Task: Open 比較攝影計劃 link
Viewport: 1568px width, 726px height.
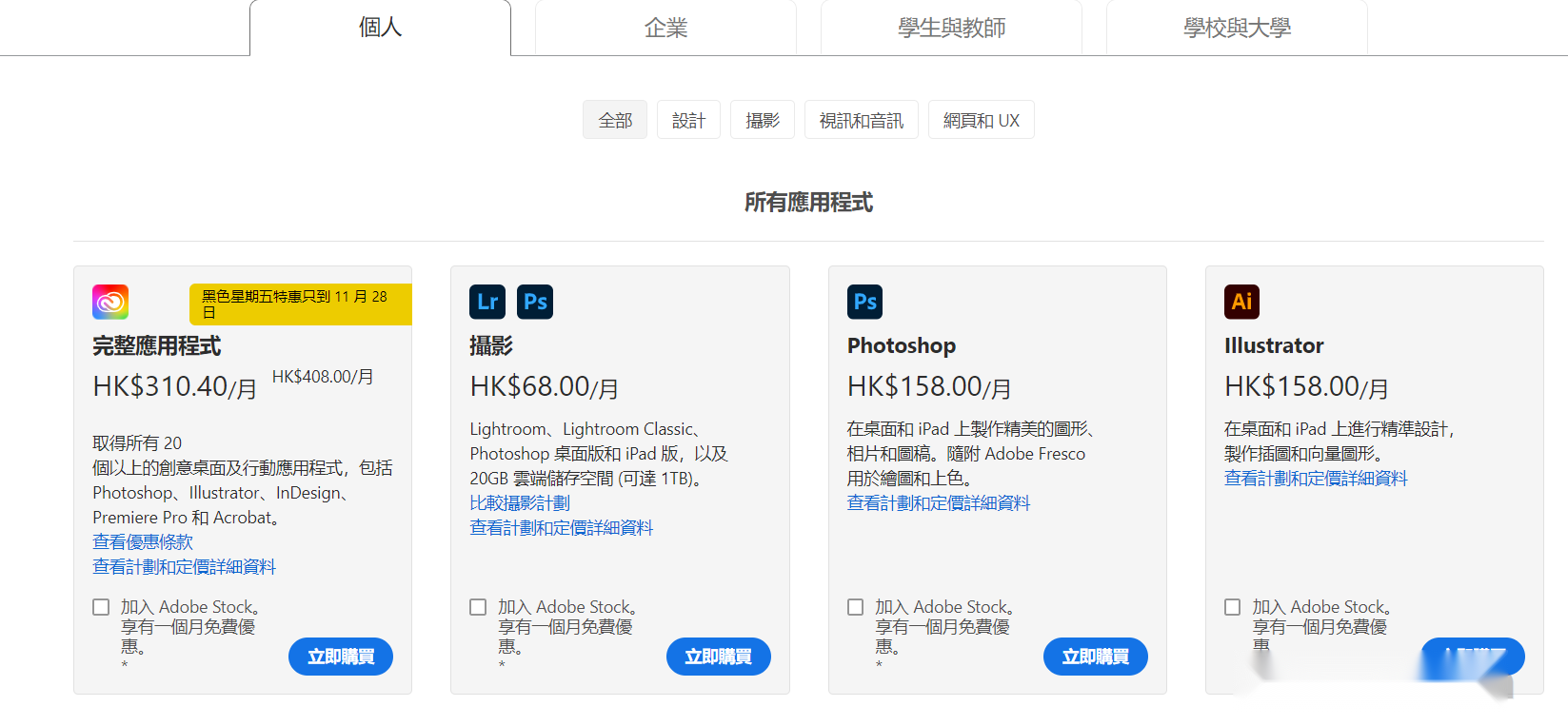Action: [x=520, y=502]
